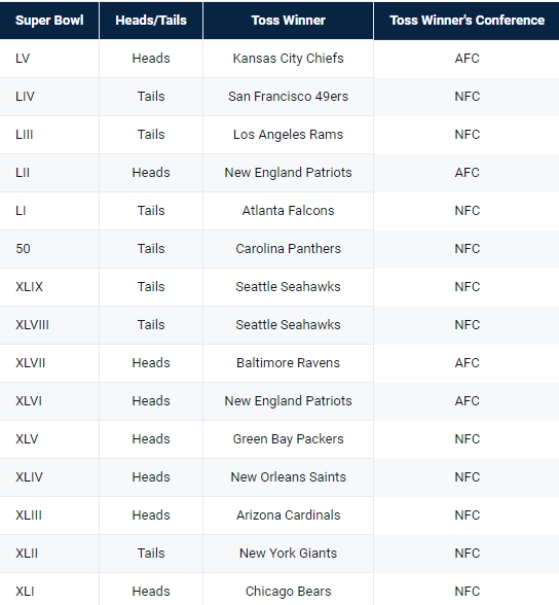Click the 'Heads/Tails' column header
This screenshot has height=605, width=559.
point(151,20)
